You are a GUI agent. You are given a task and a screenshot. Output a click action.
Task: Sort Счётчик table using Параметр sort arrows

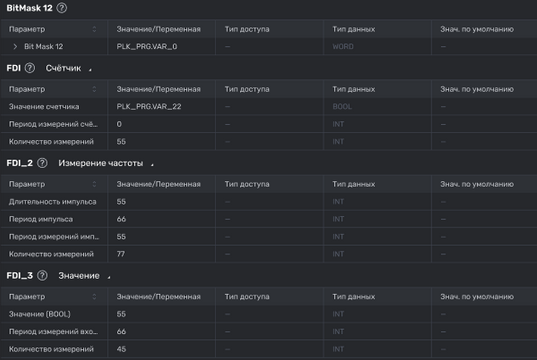(x=94, y=89)
